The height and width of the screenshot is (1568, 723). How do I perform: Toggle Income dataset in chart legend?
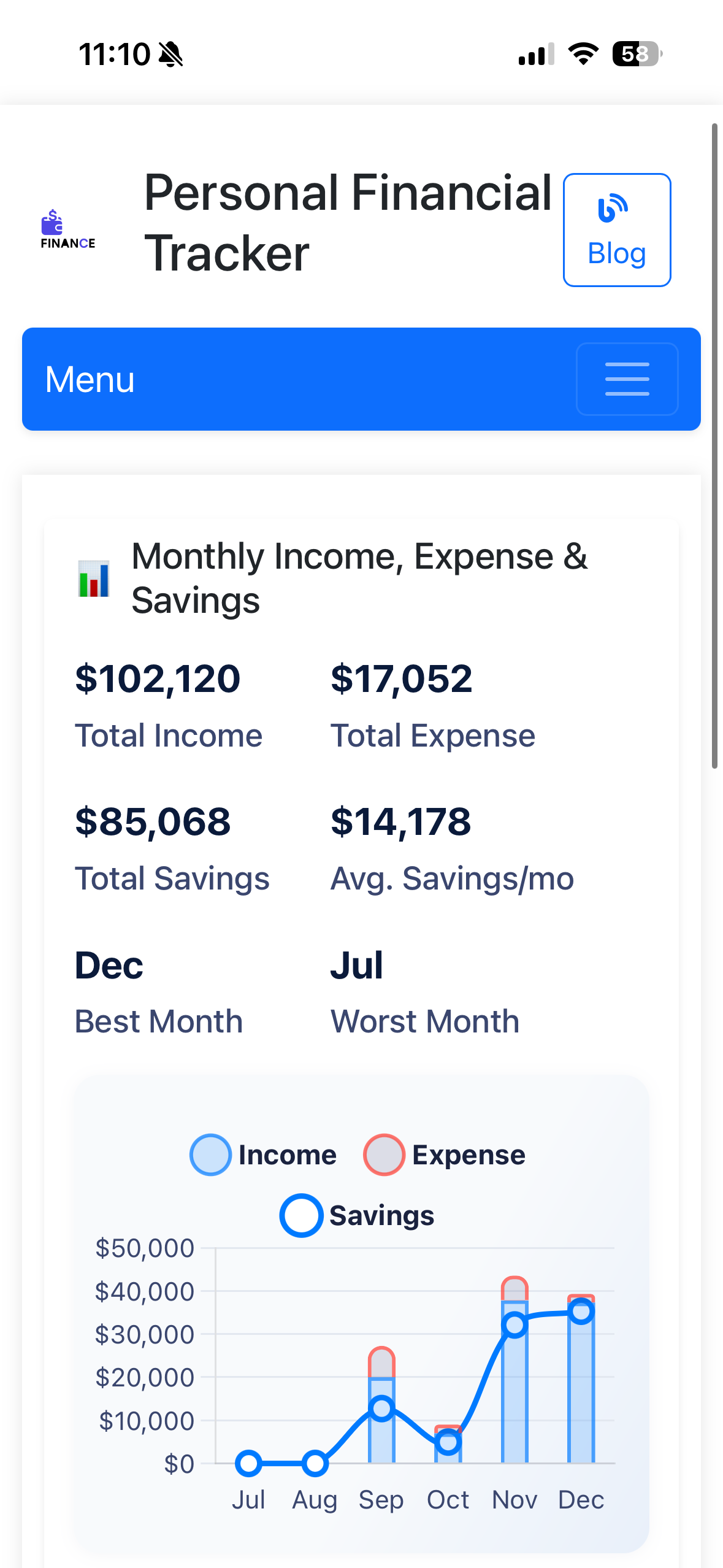264,1155
